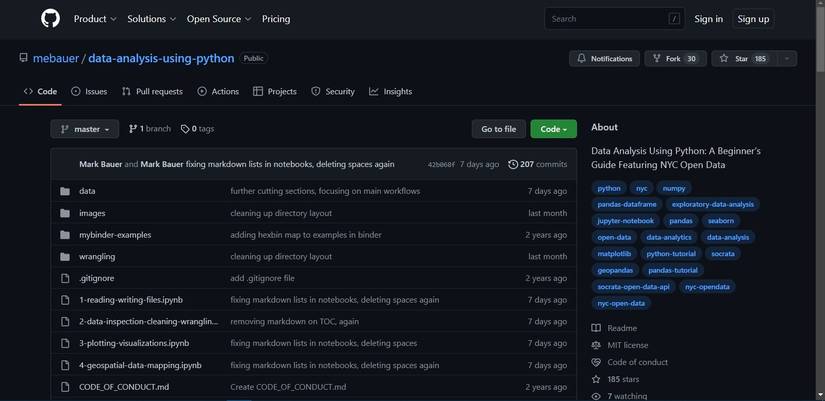Click the bell icon in Notifications
Viewport: 825px width, 401px height.
coord(581,59)
